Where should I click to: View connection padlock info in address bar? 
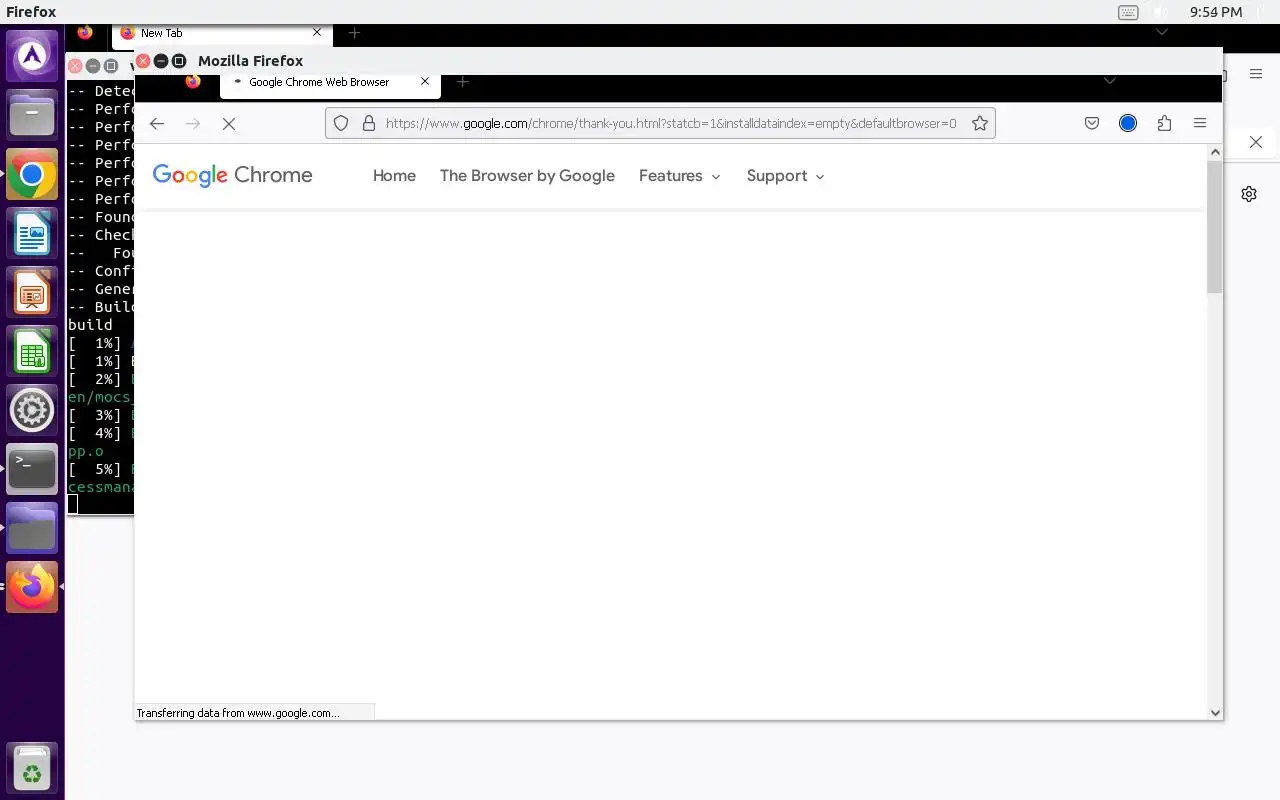click(x=368, y=123)
